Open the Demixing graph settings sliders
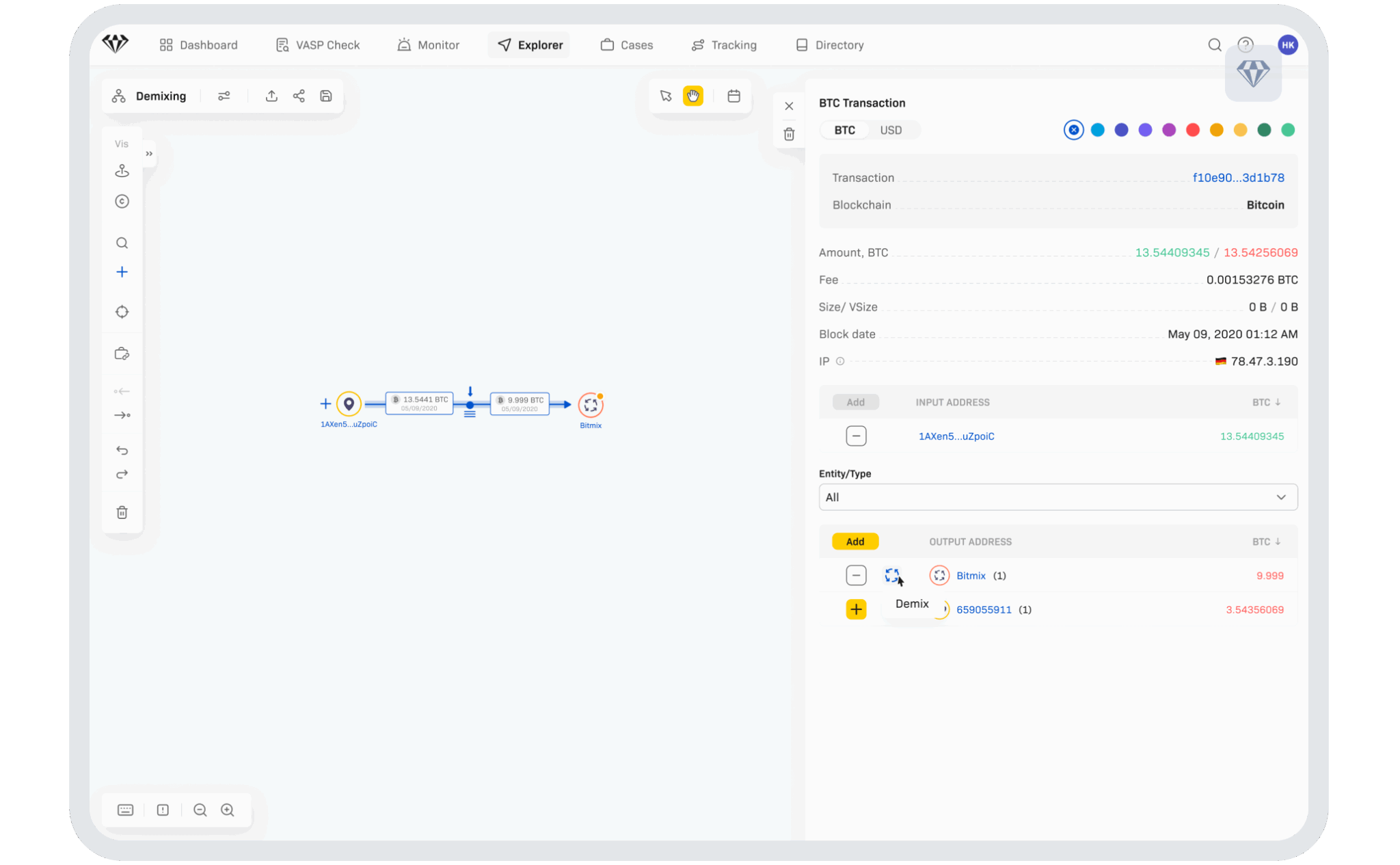This screenshot has height=865, width=1400. point(224,96)
